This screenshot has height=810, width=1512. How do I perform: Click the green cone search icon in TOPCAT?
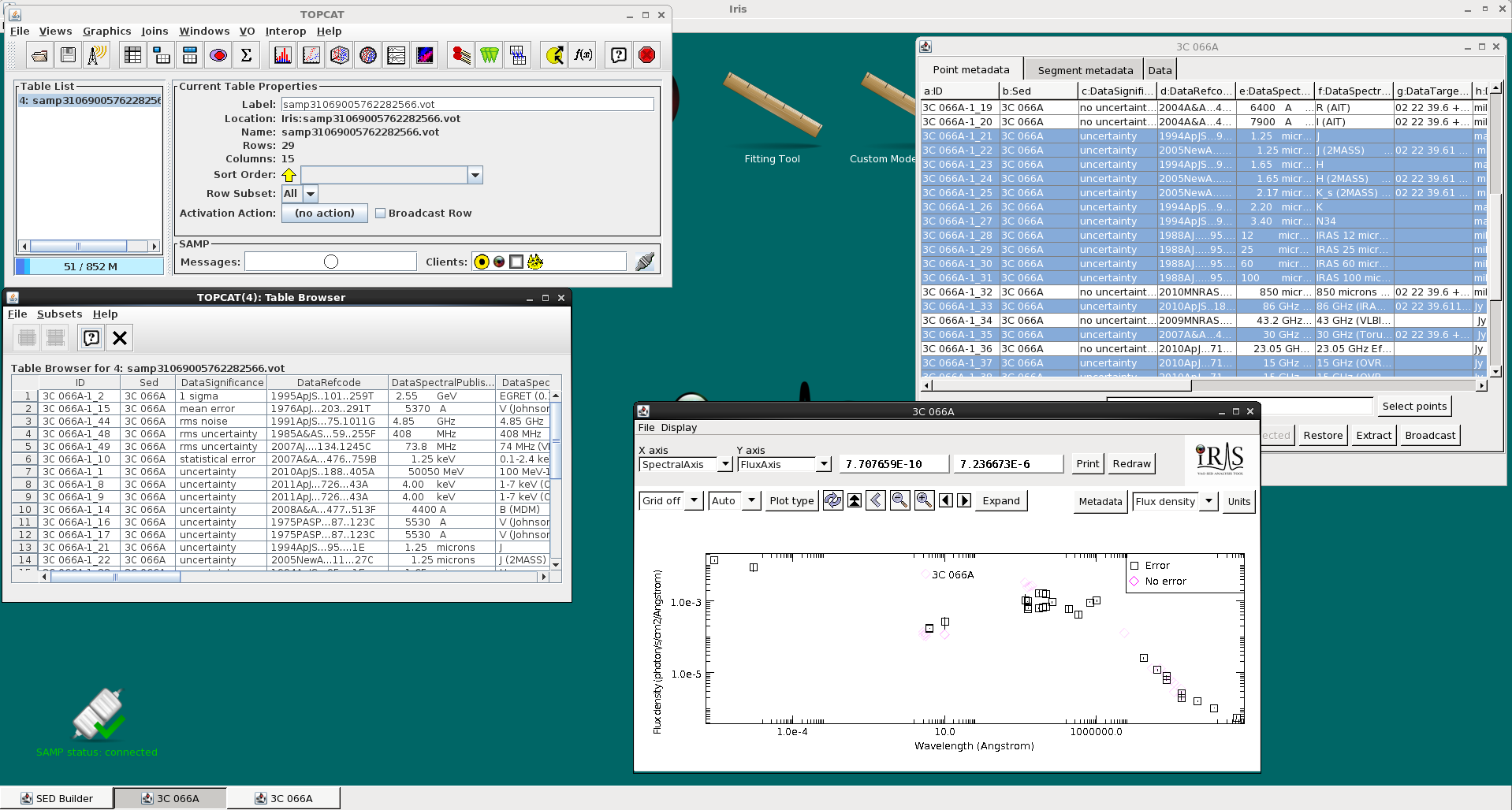490,55
